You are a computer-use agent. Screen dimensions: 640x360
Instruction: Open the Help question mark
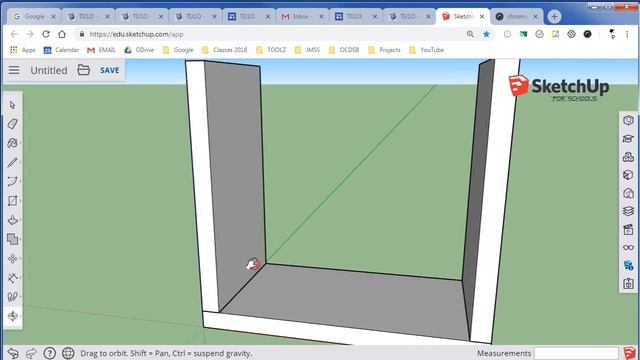(49, 353)
